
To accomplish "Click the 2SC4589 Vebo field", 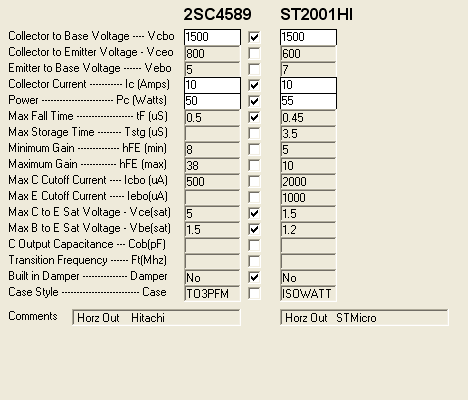I will [212, 69].
